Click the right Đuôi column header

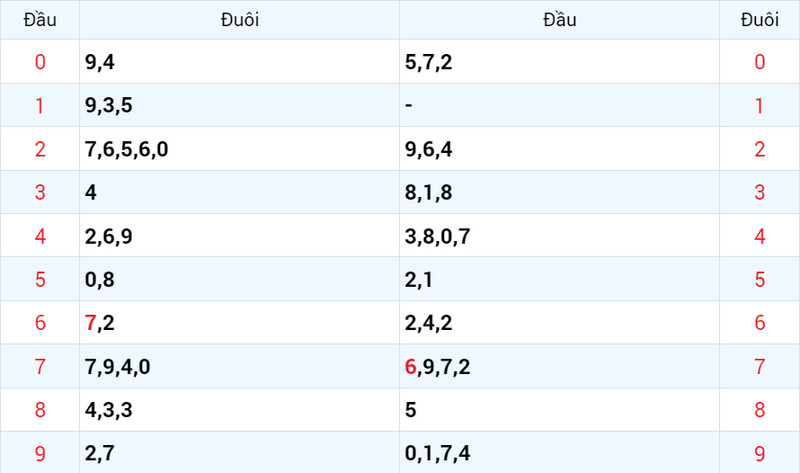tap(759, 20)
